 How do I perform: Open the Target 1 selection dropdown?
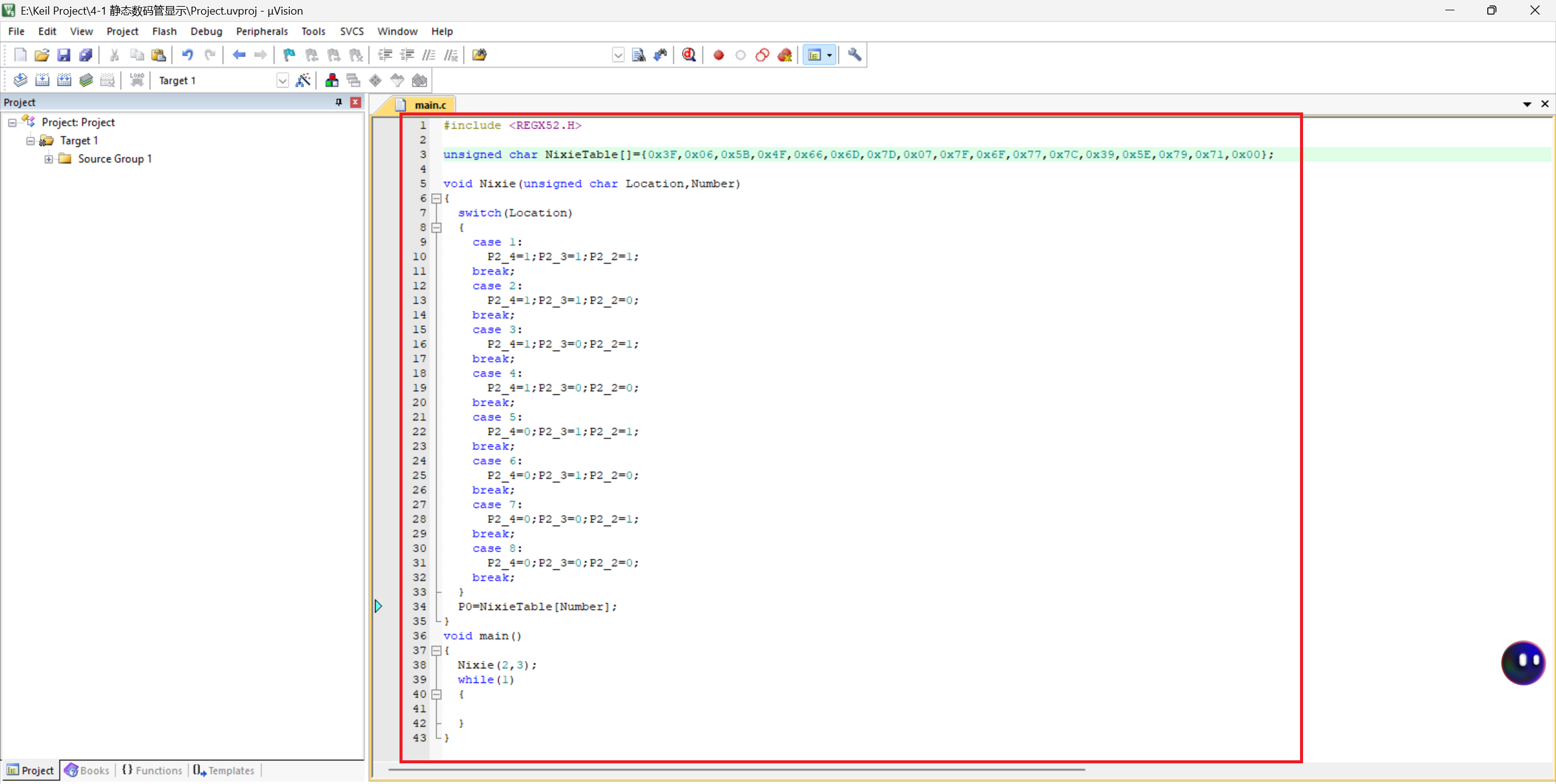coord(282,80)
